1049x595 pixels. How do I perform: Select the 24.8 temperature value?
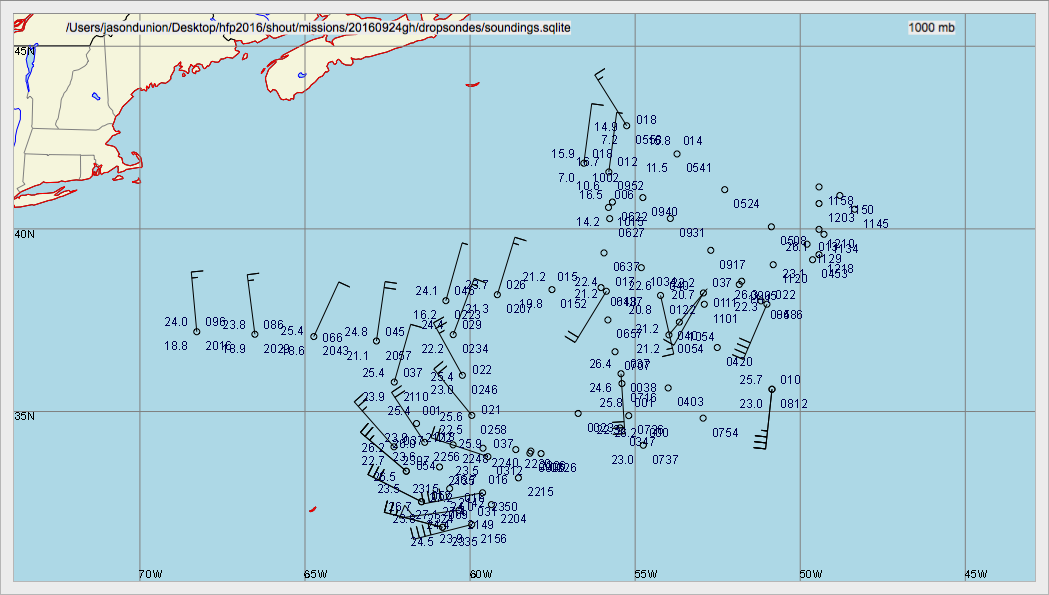(356, 332)
